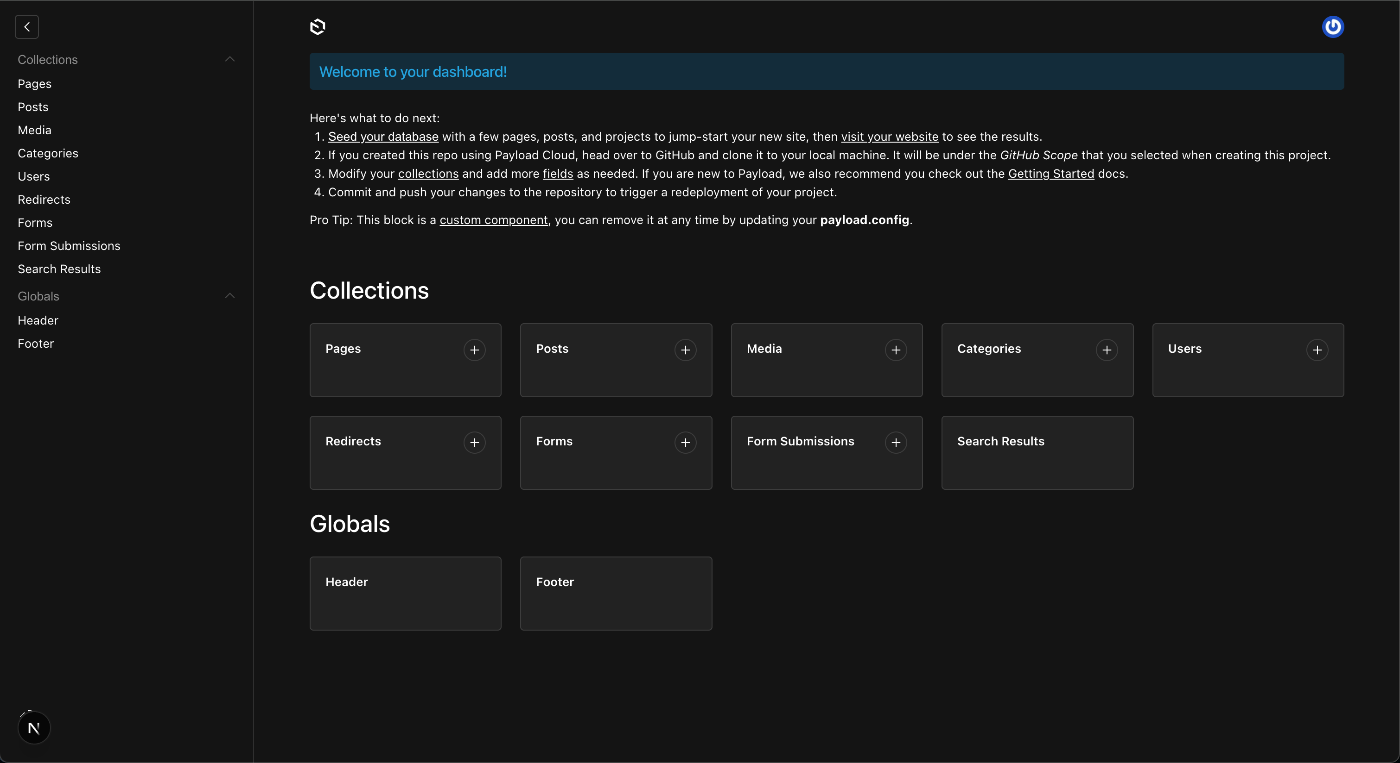This screenshot has width=1400, height=763.
Task: Click the Collections heading above the cards
Action: pyautogui.click(x=369, y=291)
